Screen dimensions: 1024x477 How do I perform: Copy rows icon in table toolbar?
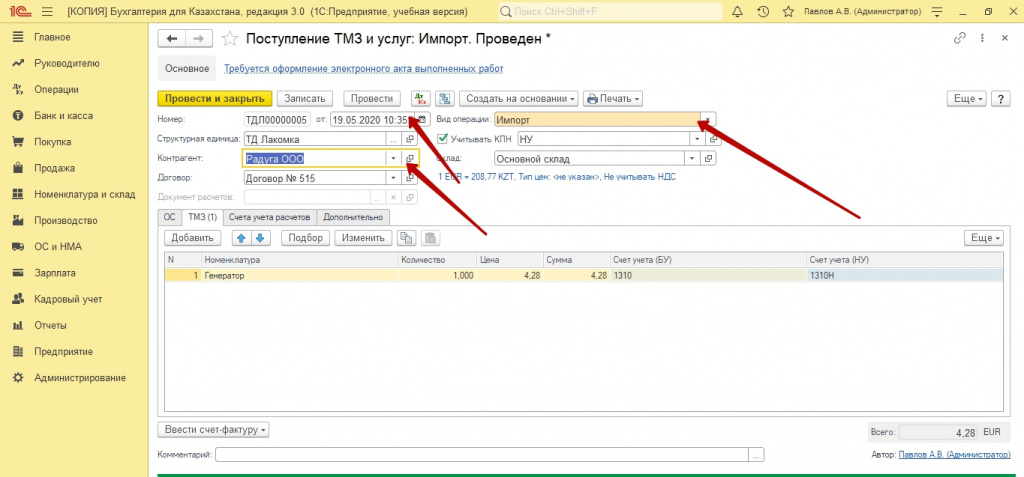tap(406, 238)
